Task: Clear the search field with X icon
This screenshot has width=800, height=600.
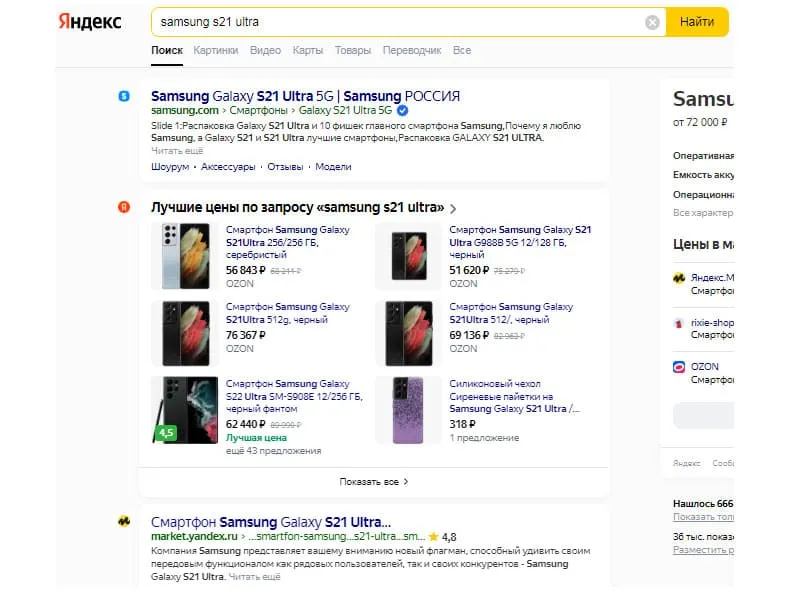Action: tap(652, 22)
